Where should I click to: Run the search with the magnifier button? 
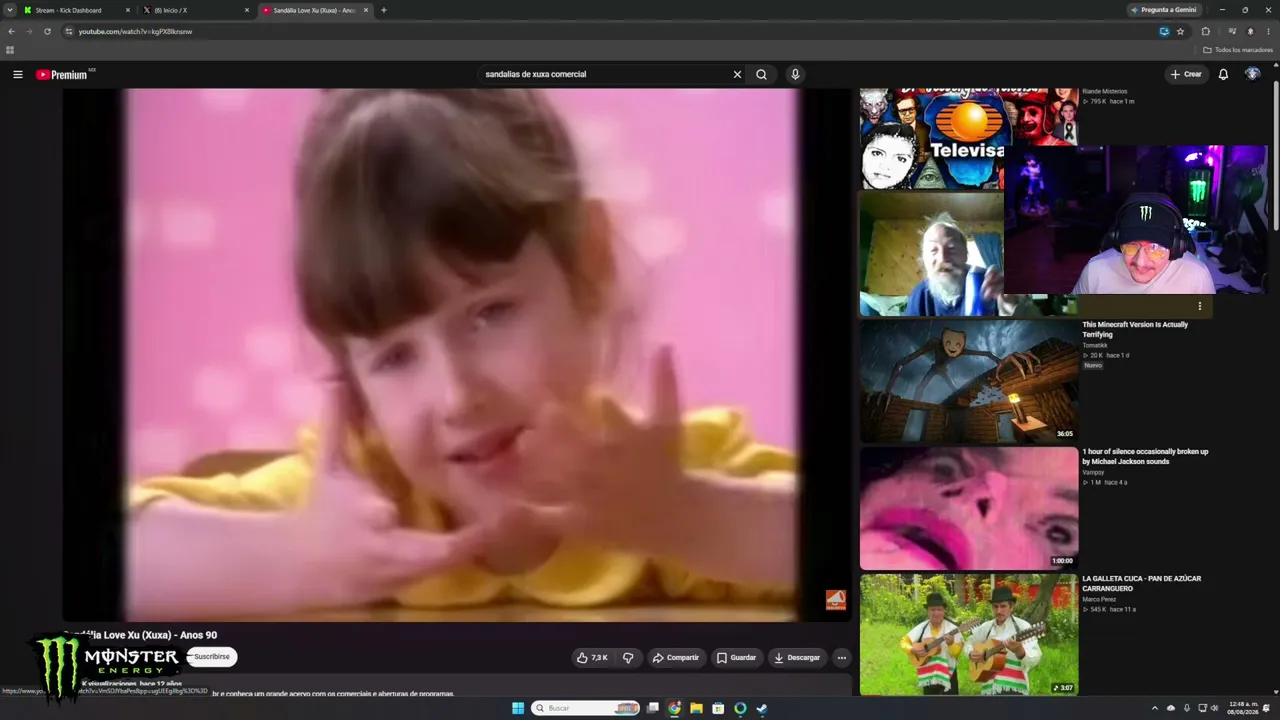[761, 74]
